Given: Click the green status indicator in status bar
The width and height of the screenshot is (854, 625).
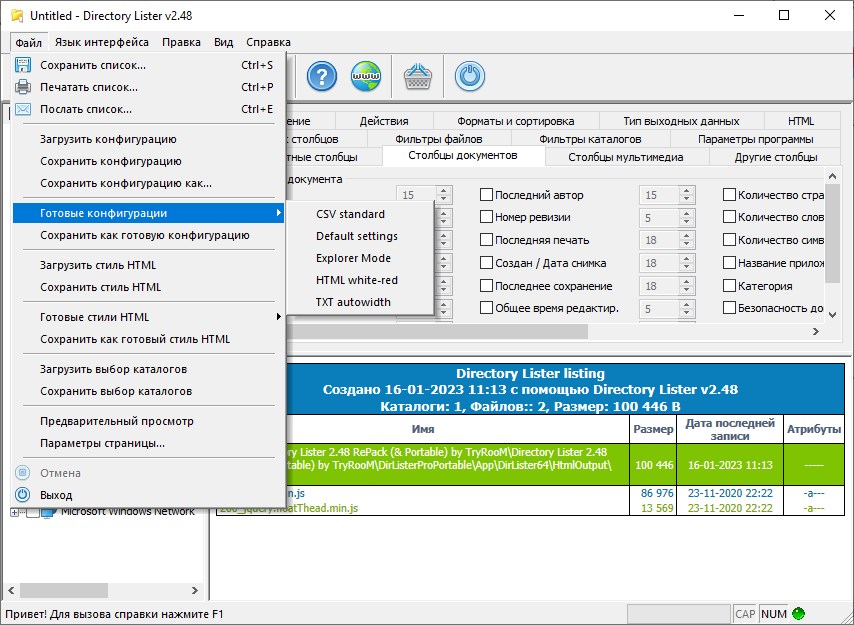Looking at the screenshot, I should point(798,614).
